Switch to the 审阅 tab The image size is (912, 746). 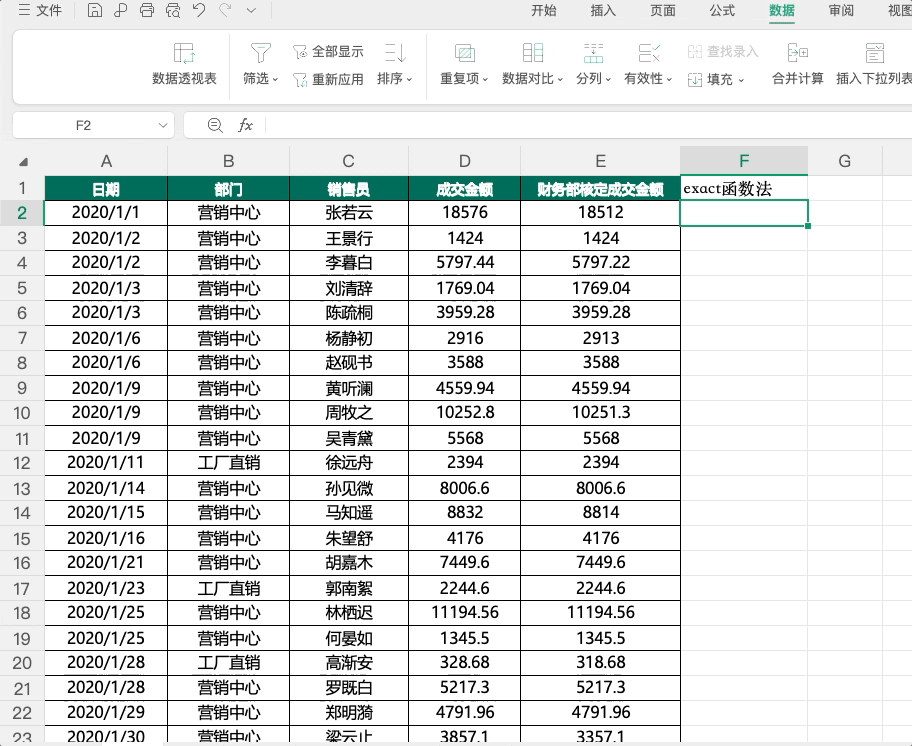tap(841, 10)
